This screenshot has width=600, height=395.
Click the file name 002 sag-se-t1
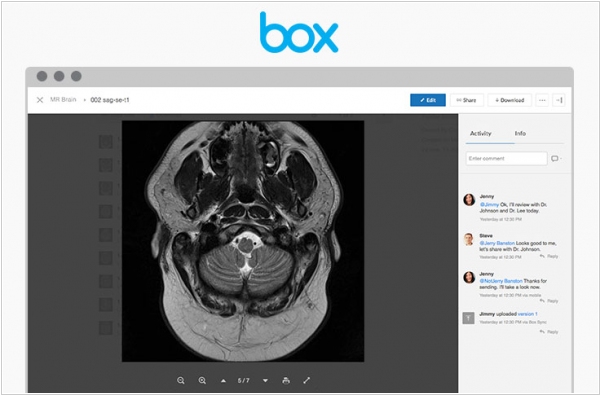pos(110,100)
